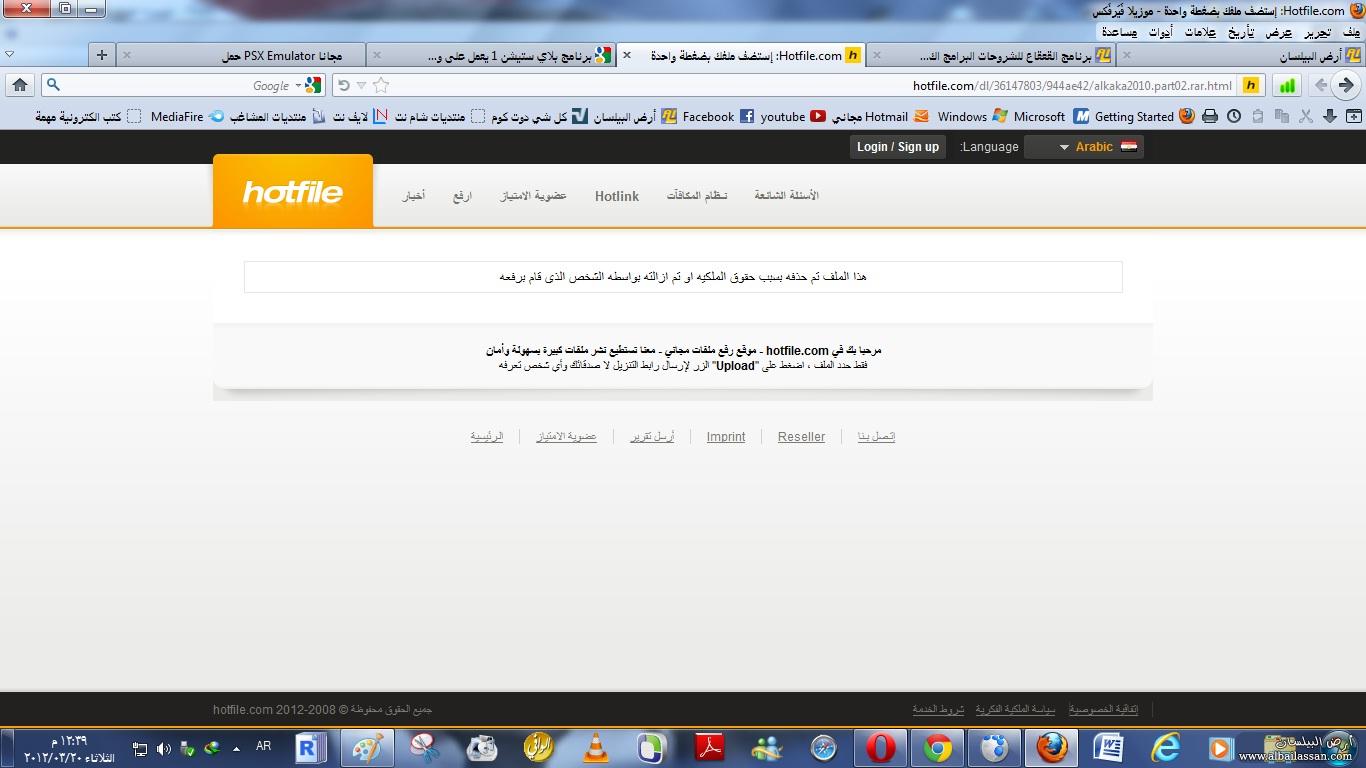This screenshot has height=768, width=1366.
Task: Open the ارفع (Upload) navigation link
Action: pyautogui.click(x=462, y=196)
